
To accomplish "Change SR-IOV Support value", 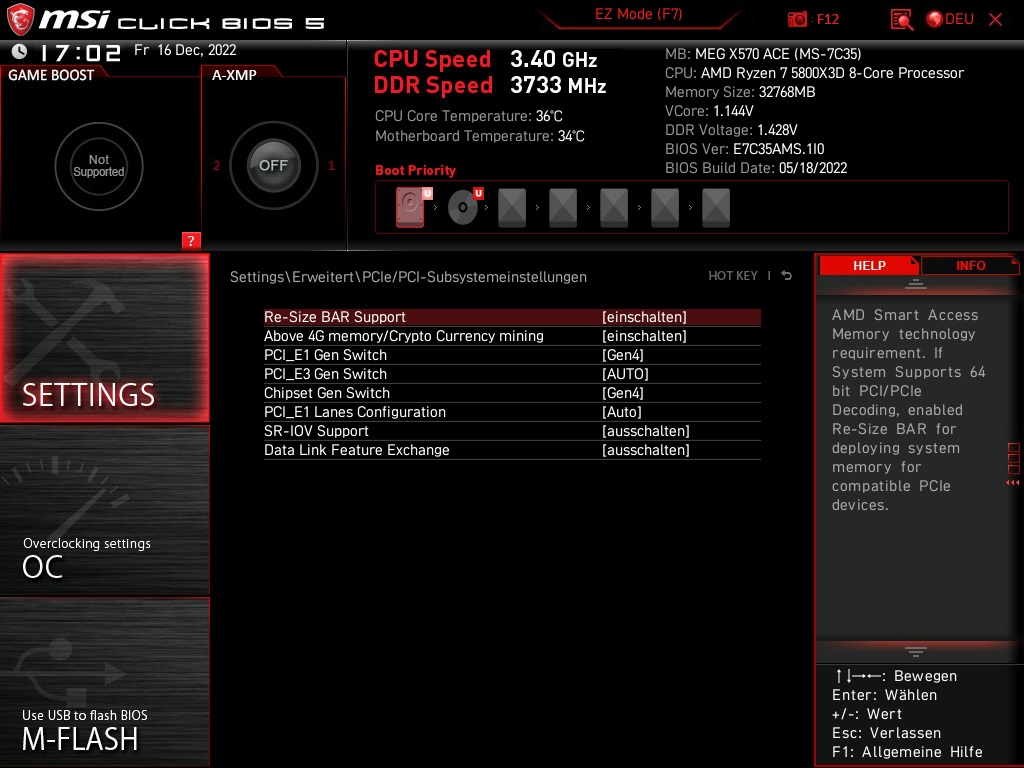I will (645, 431).
